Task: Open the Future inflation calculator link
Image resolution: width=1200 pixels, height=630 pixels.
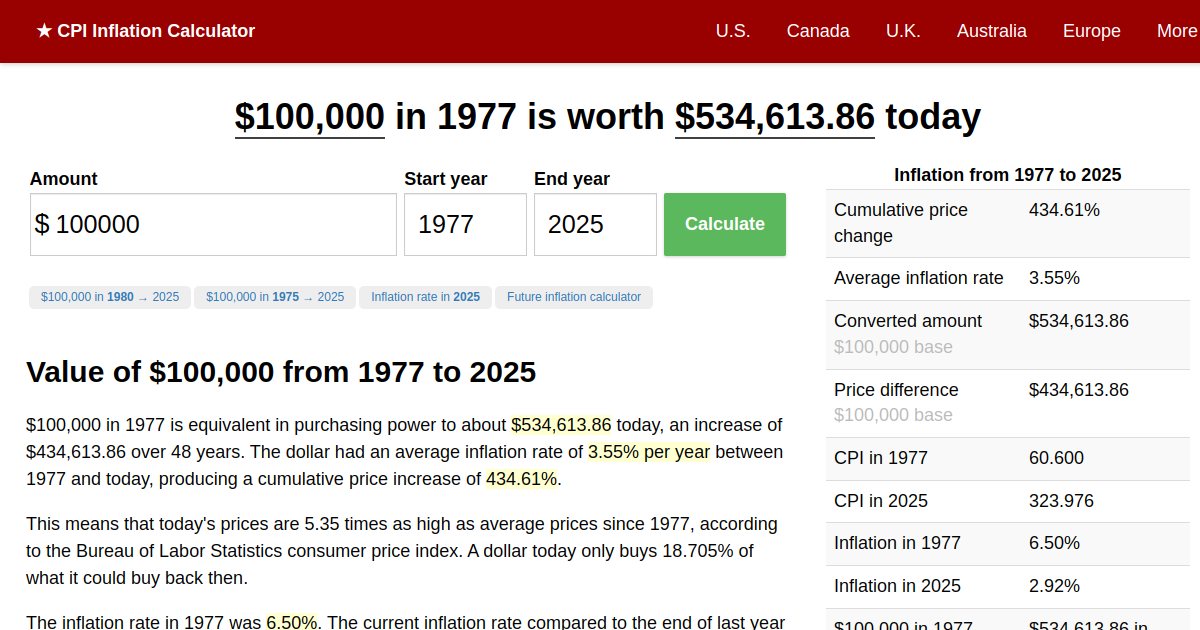Action: (x=573, y=297)
